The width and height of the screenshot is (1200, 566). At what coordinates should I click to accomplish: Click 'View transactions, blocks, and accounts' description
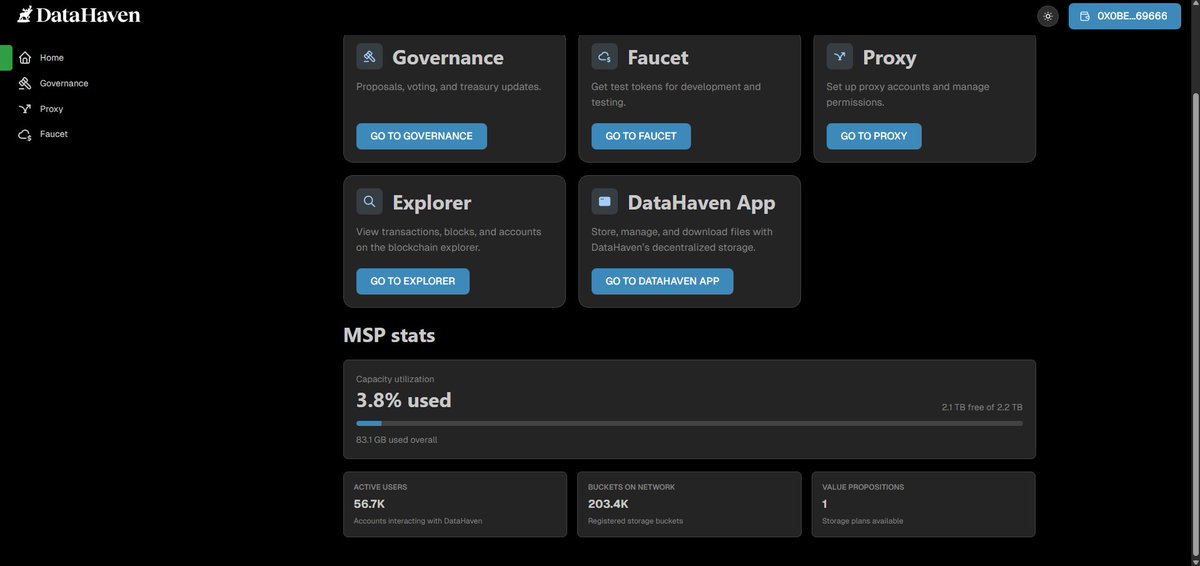pos(449,239)
